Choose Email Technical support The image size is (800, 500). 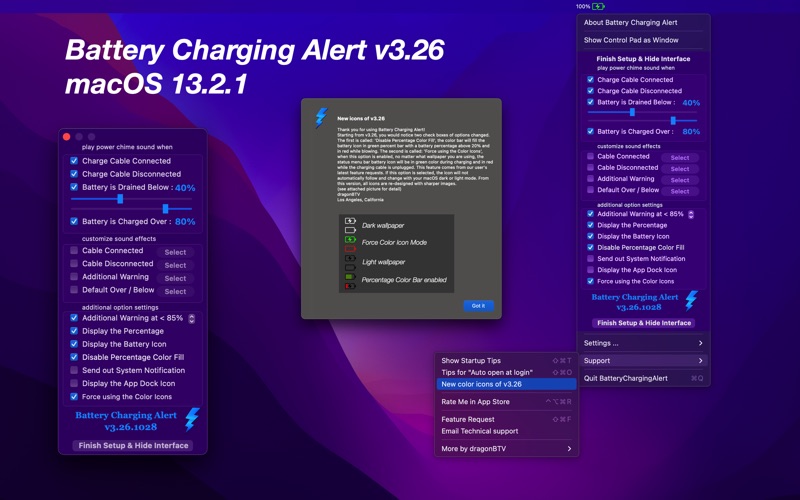tap(506, 431)
